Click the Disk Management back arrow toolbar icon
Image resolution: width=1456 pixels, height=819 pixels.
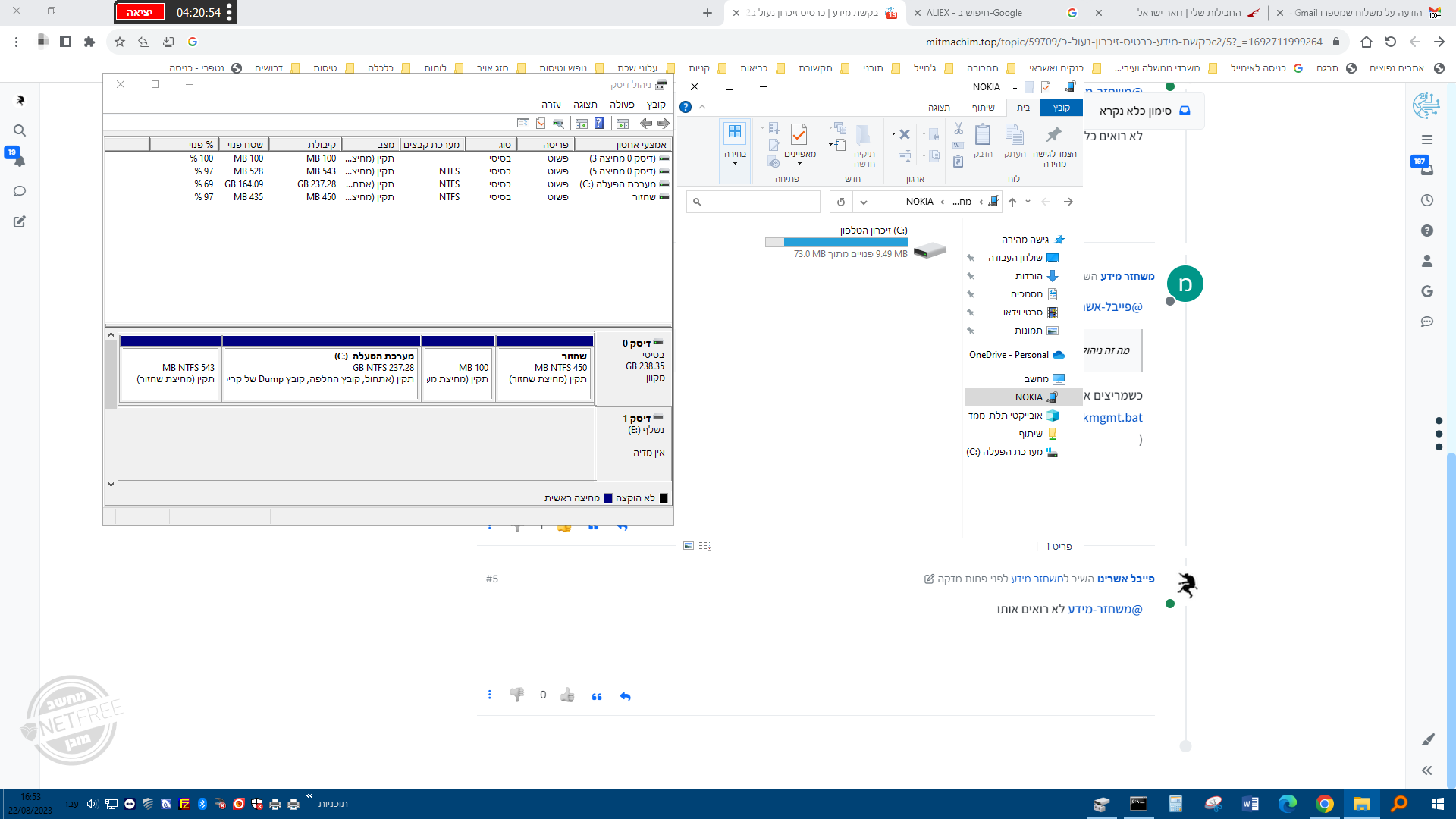point(646,123)
